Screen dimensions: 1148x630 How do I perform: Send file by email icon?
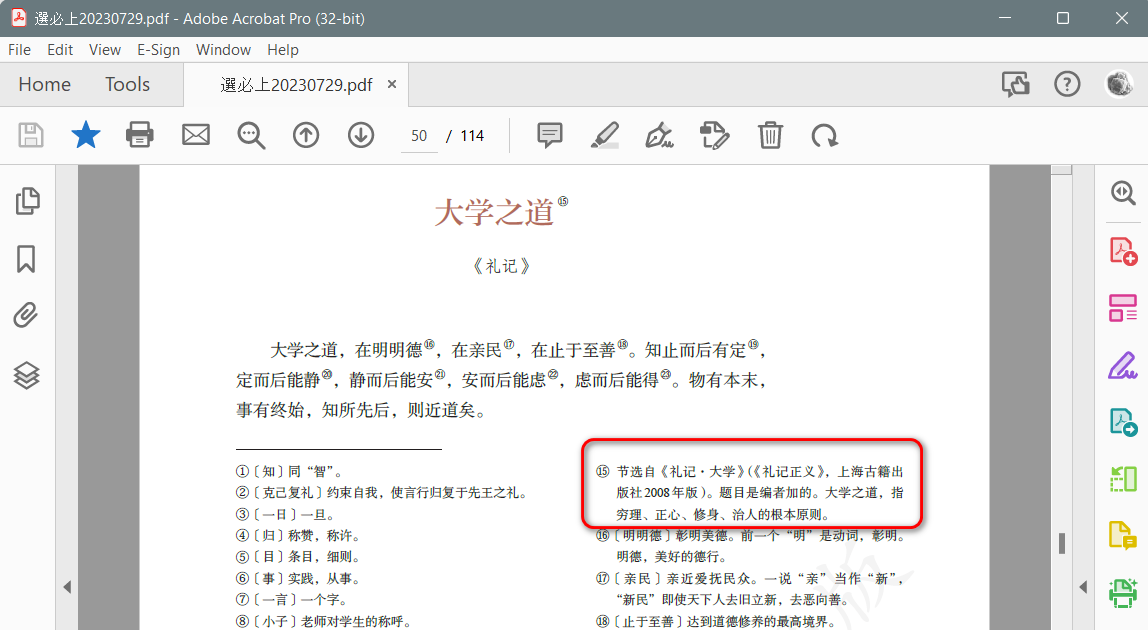click(195, 135)
